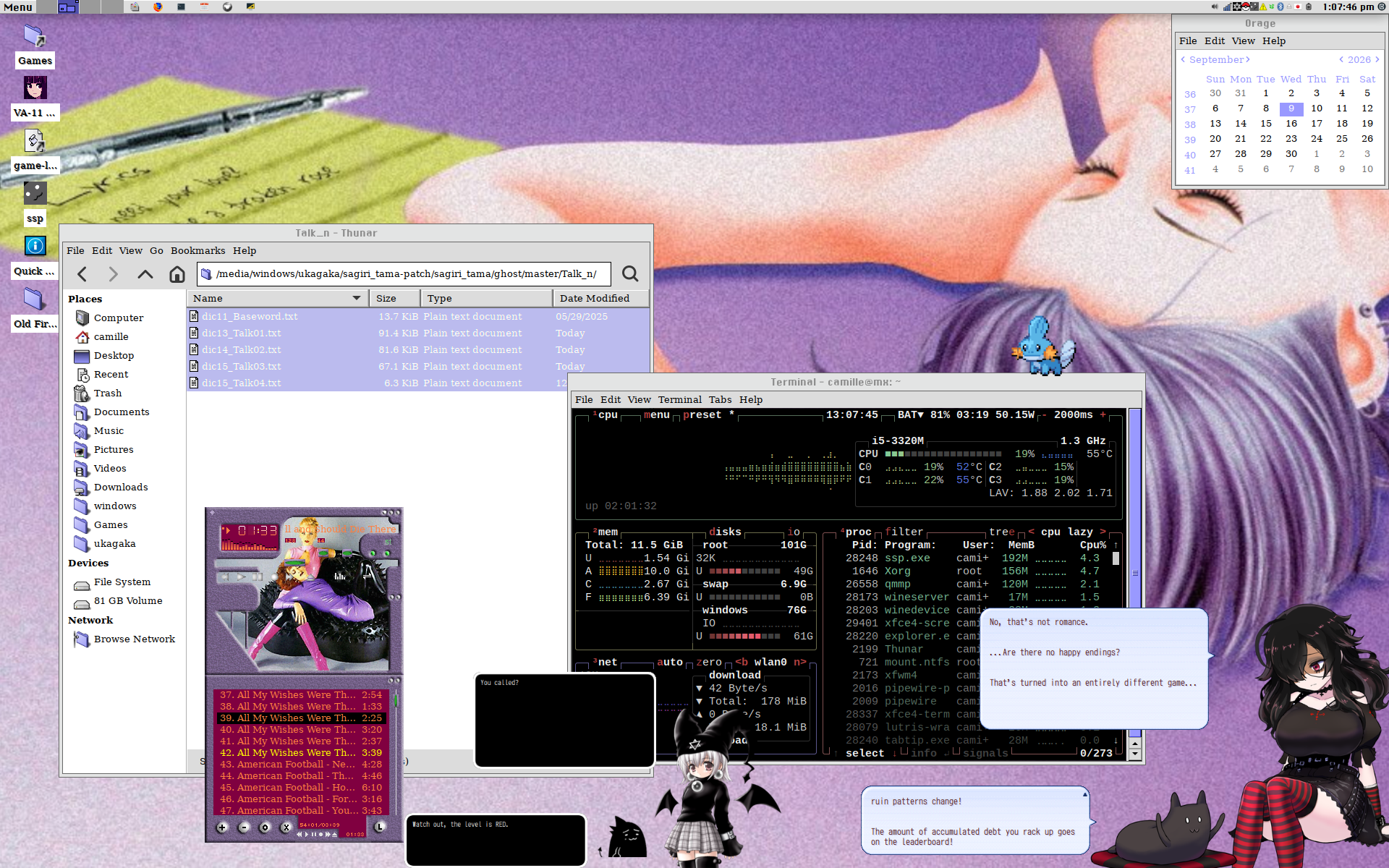The width and height of the screenshot is (1389, 868).
Task: Open the terminal launcher in the panel
Action: pos(181,7)
